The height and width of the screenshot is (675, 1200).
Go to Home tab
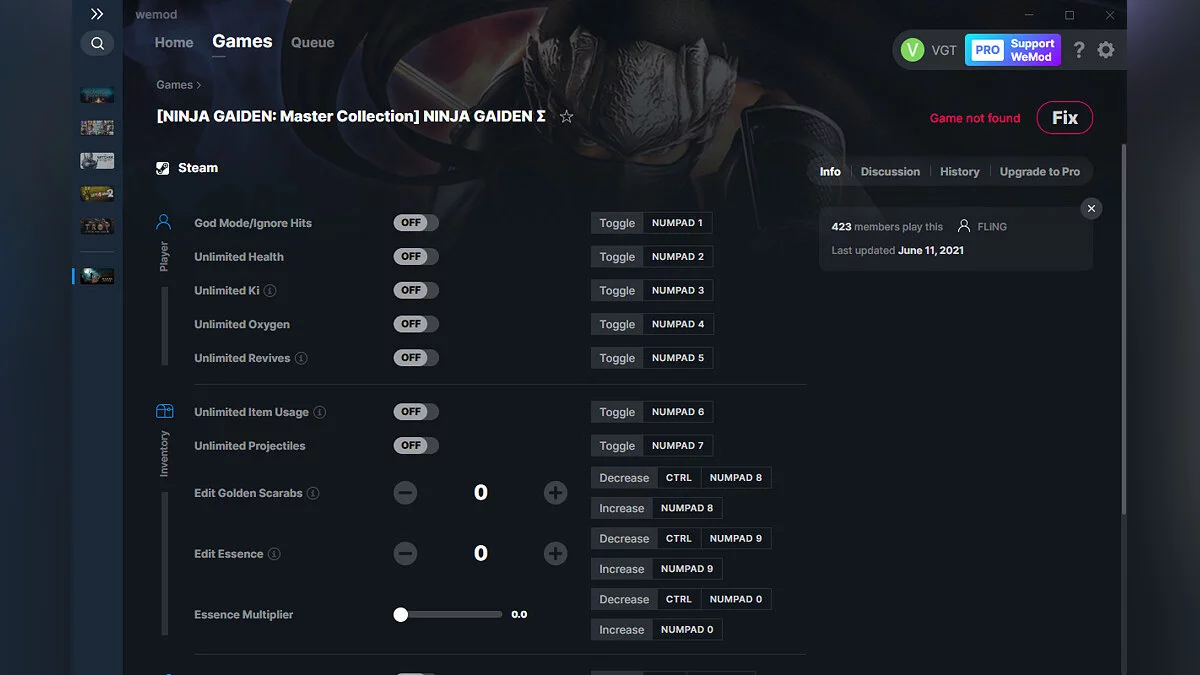click(x=174, y=43)
